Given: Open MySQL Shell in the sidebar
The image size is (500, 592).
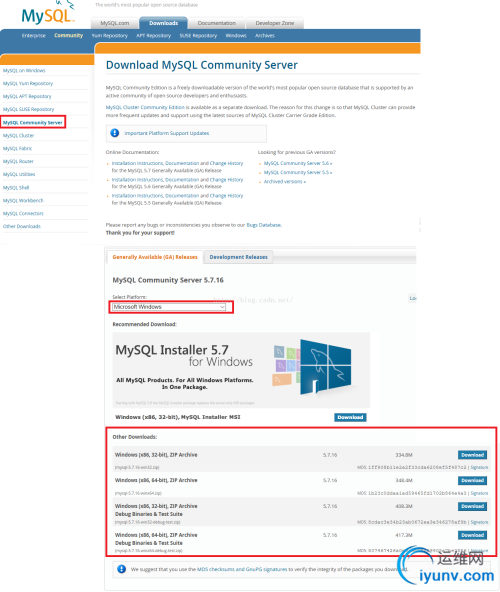Looking at the screenshot, I should click(x=16, y=188).
